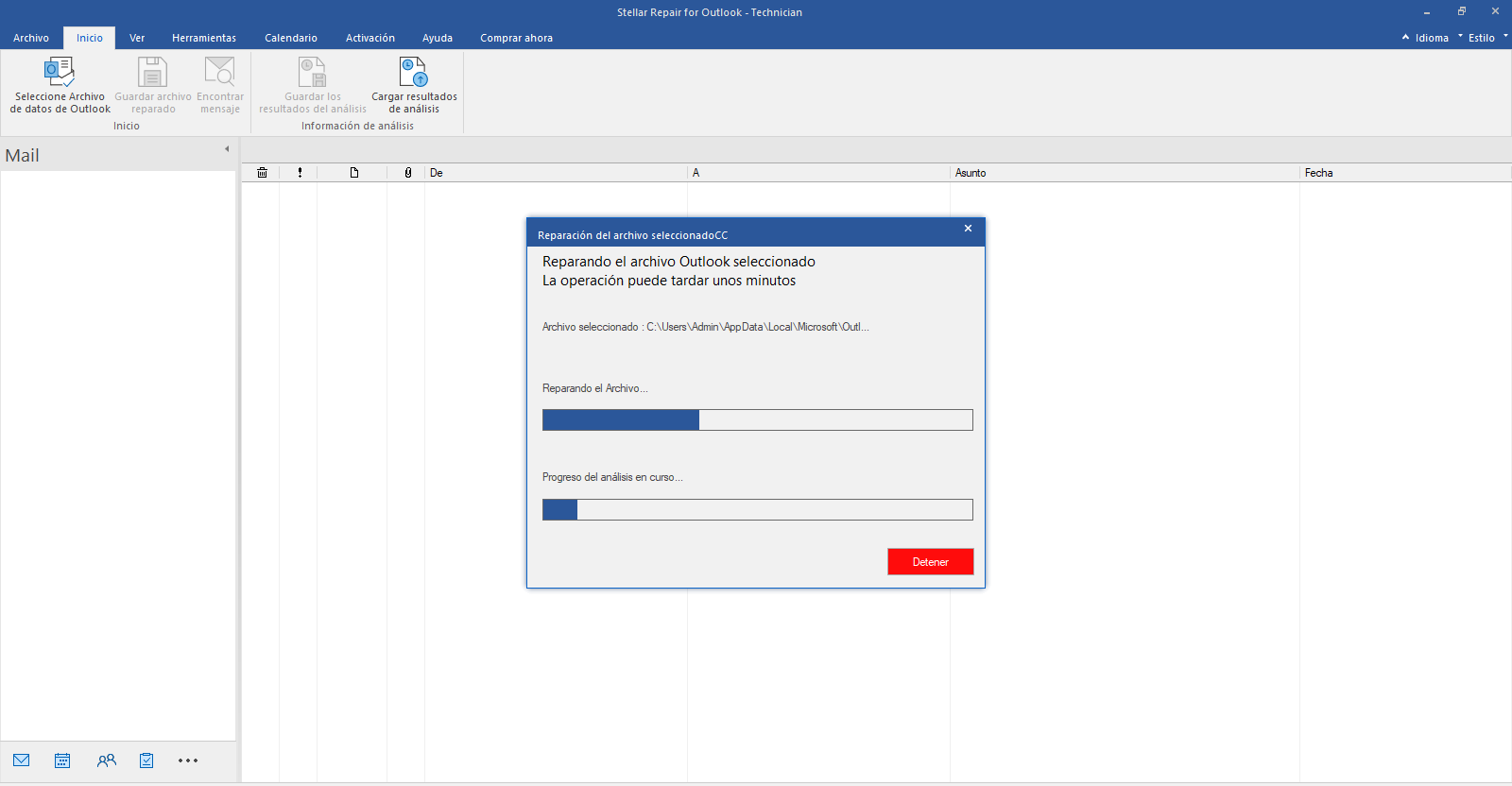This screenshot has width=1512, height=786.
Task: Open Mail view icon in bottom bar
Action: [x=22, y=760]
